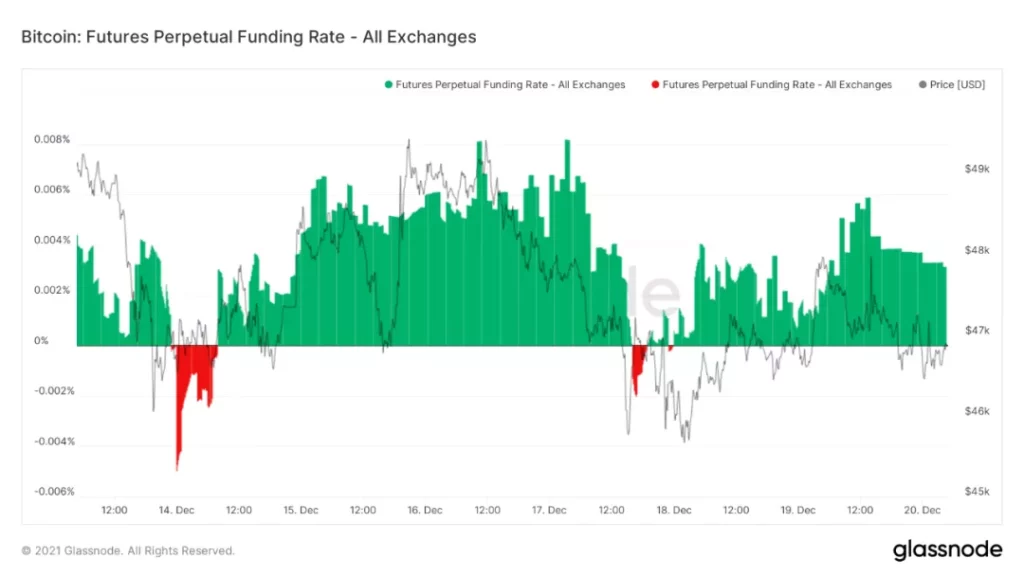Screen dimensions: 1024x576
Task: Select the 16. Dec date marker
Action: [x=425, y=510]
